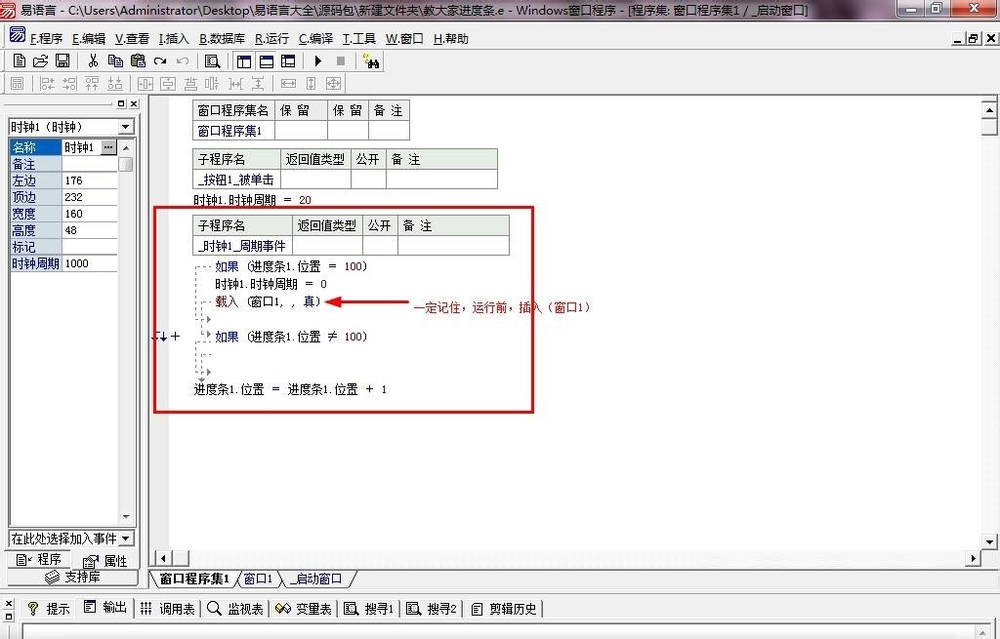The image size is (1000, 639).
Task: Click the editor vertical scrollbar down arrow
Action: (989, 541)
